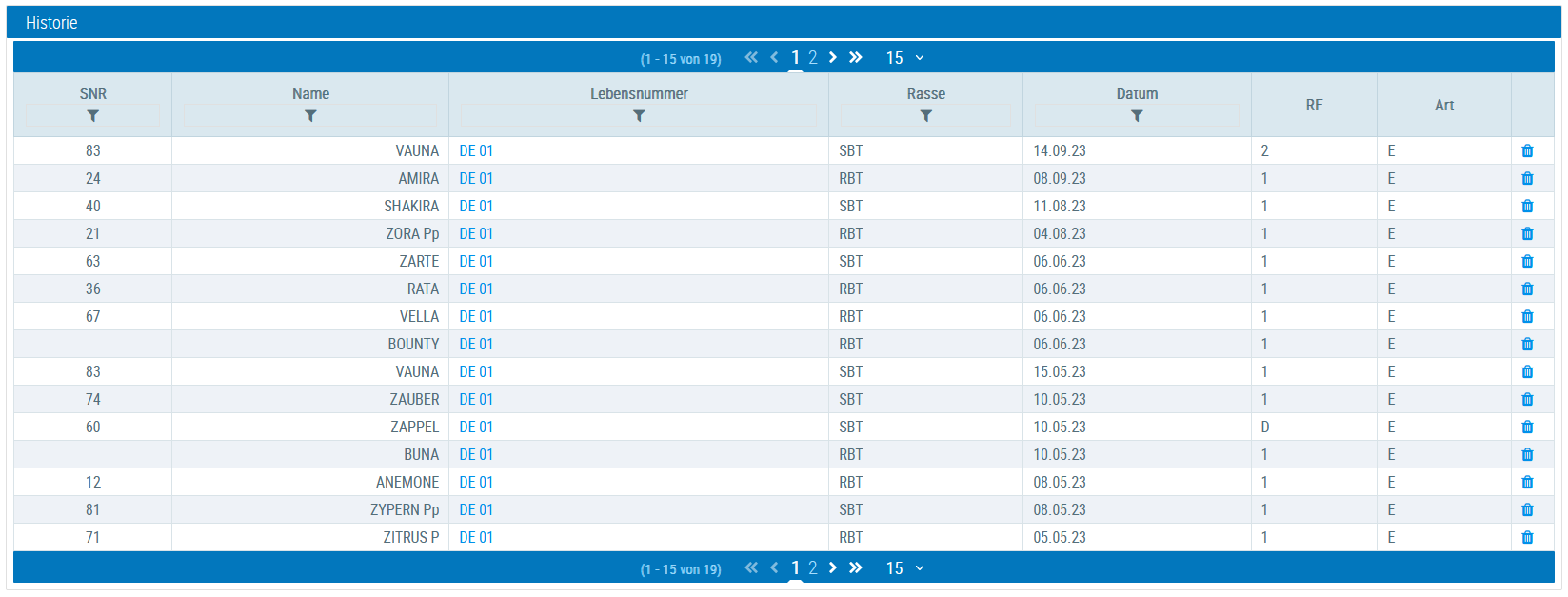Screen dimensions: 1568x597
Task: Open DE 01 link in BOUNTY row
Action: [476, 344]
